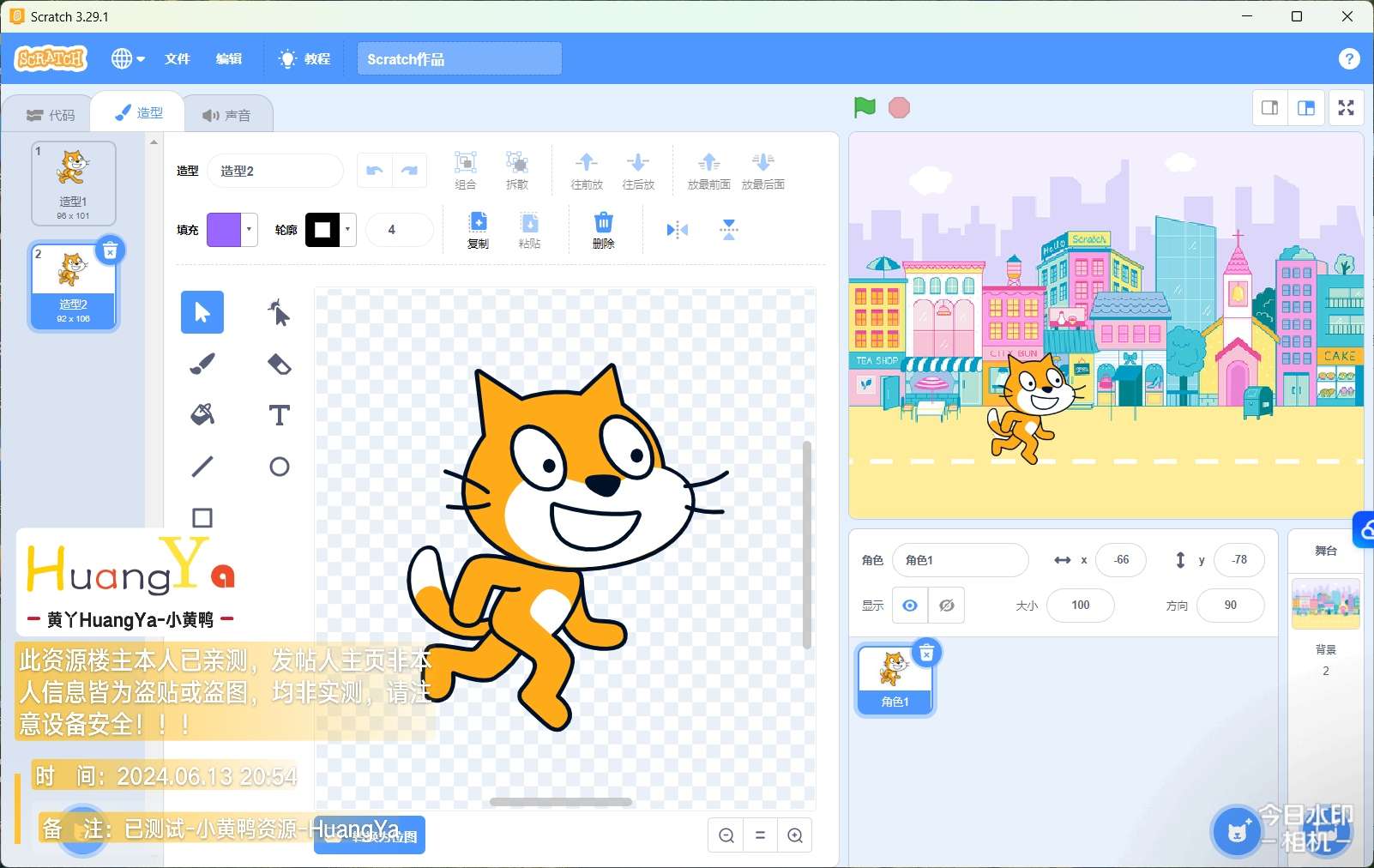This screenshot has height=868, width=1374.
Task: Click the project title field Scratch作品
Action: coord(459,58)
